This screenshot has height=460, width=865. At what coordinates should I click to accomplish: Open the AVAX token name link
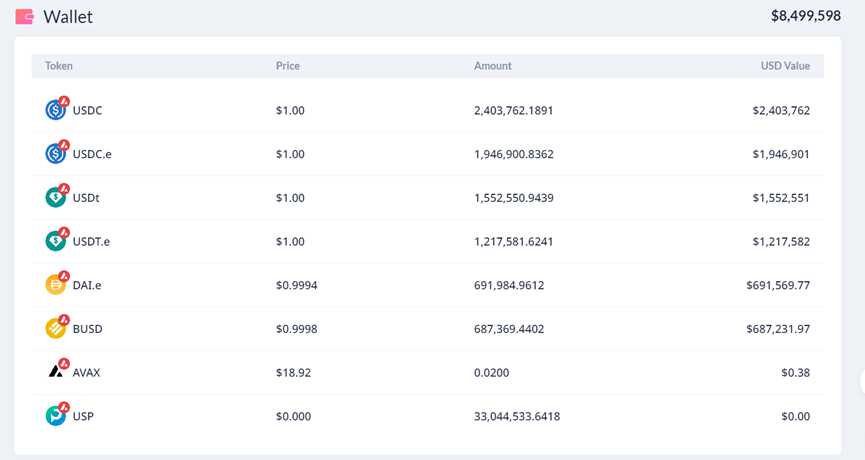tap(87, 372)
